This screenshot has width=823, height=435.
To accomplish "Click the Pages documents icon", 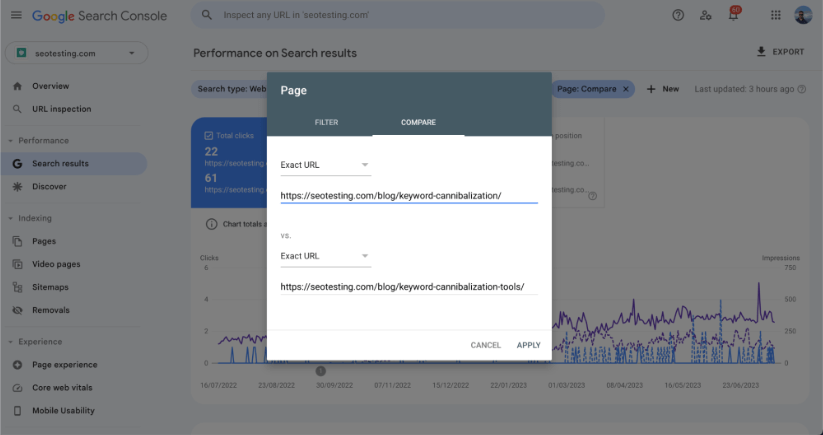I will pyautogui.click(x=17, y=241).
